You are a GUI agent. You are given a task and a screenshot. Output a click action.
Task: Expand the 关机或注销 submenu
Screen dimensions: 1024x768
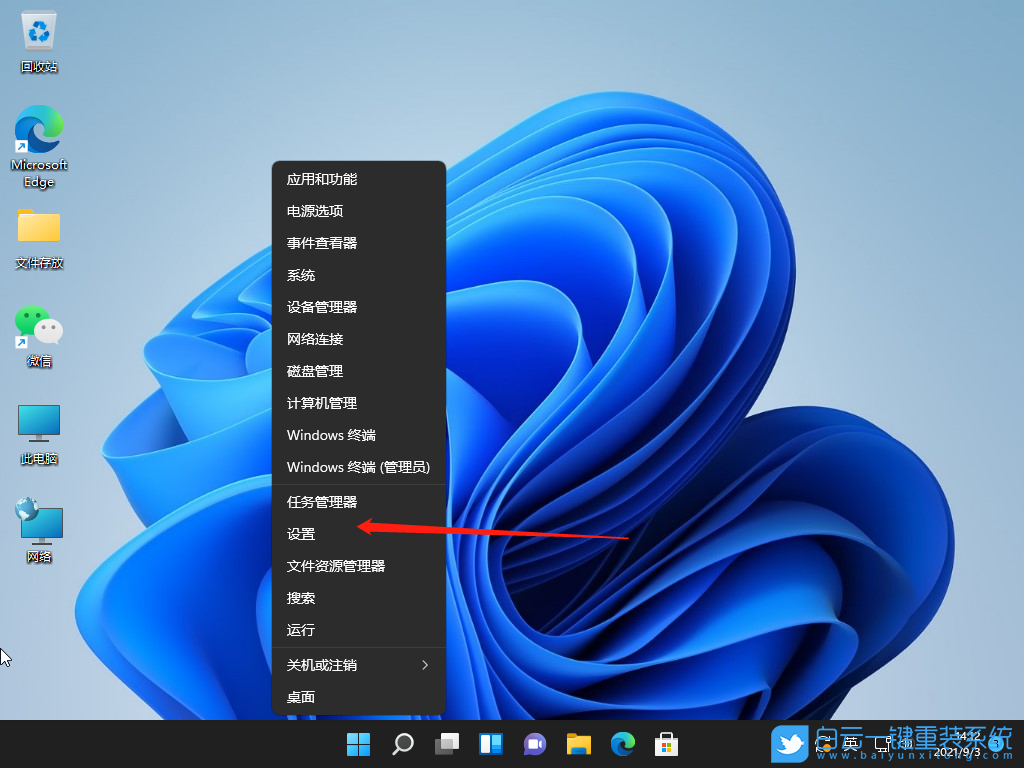325,664
